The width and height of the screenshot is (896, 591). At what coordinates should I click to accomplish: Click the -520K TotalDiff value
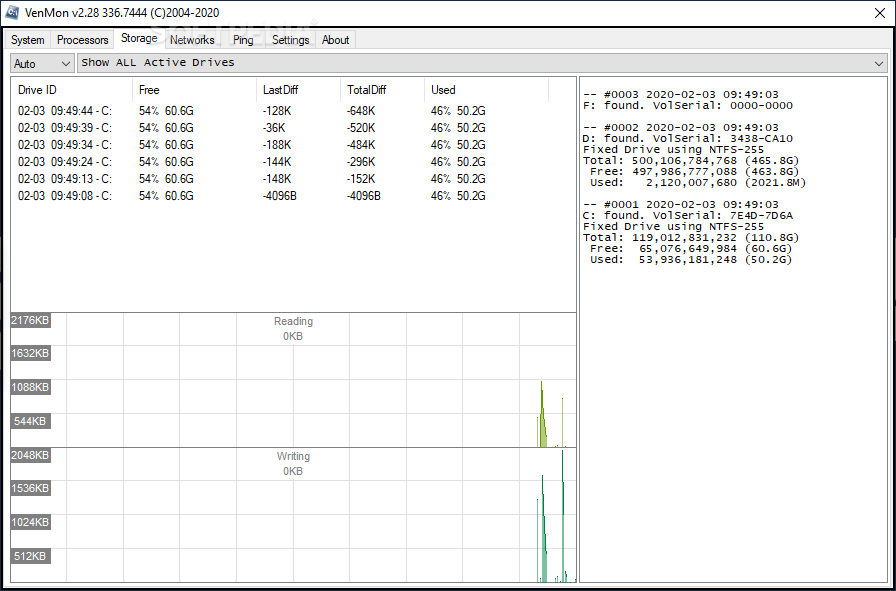[361, 127]
